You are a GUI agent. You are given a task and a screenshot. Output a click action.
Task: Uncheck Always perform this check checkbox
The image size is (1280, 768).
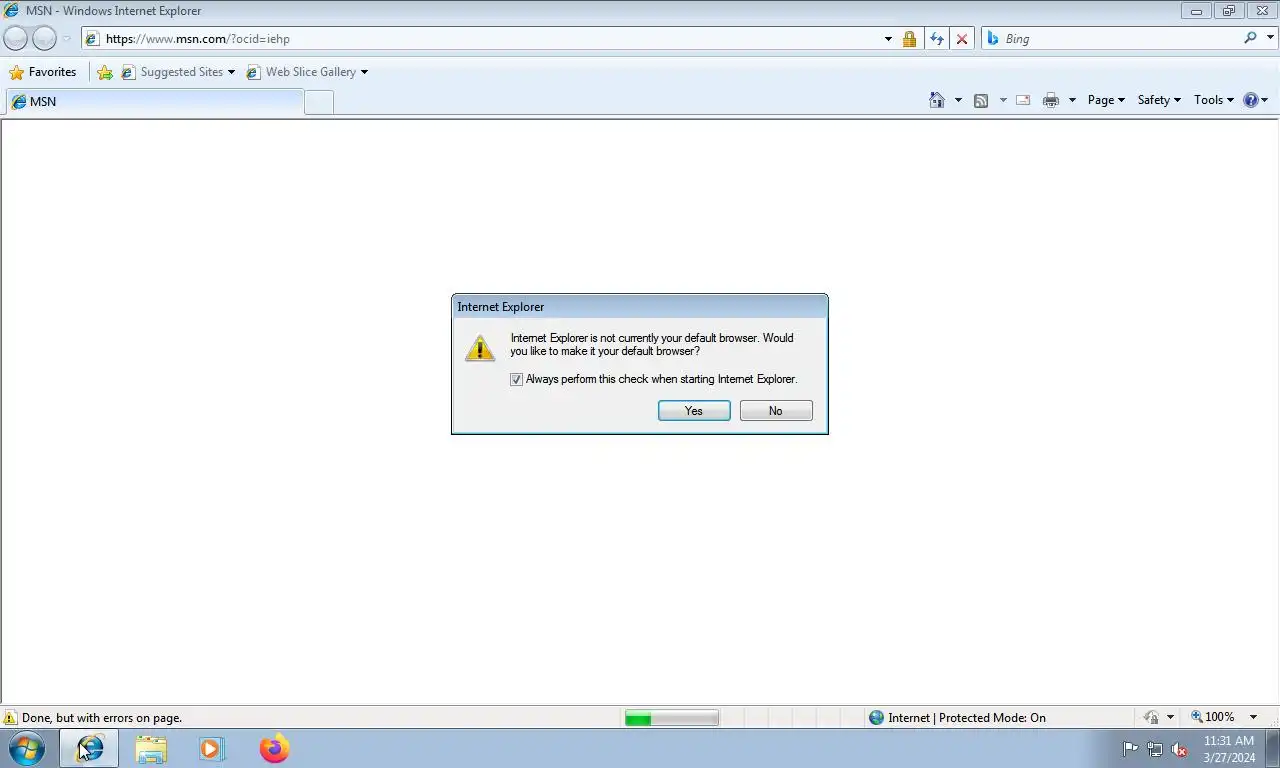(516, 380)
